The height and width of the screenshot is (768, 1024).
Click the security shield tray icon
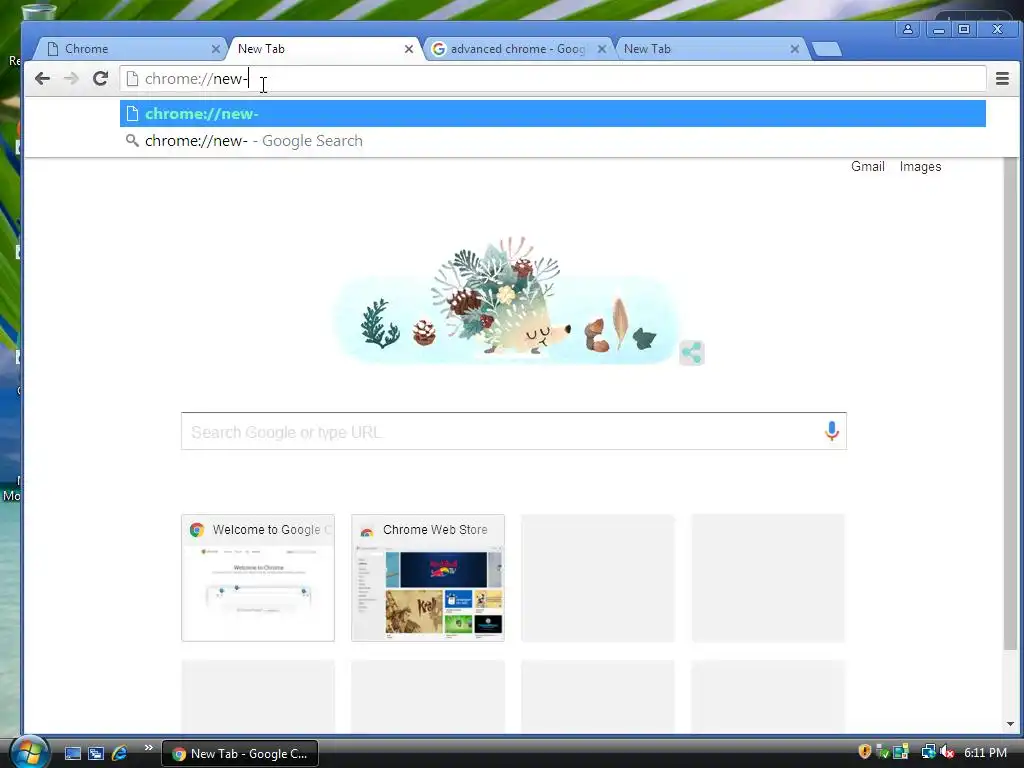tap(865, 752)
